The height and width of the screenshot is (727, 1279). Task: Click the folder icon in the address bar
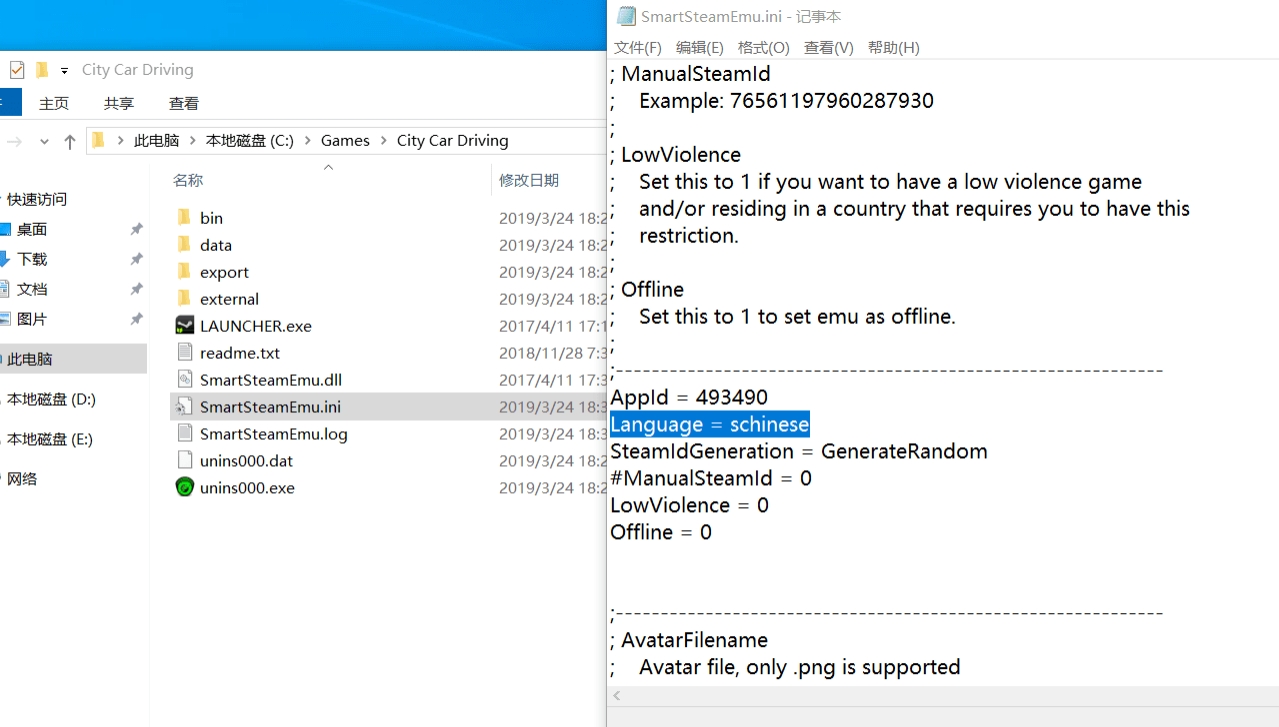click(98, 140)
